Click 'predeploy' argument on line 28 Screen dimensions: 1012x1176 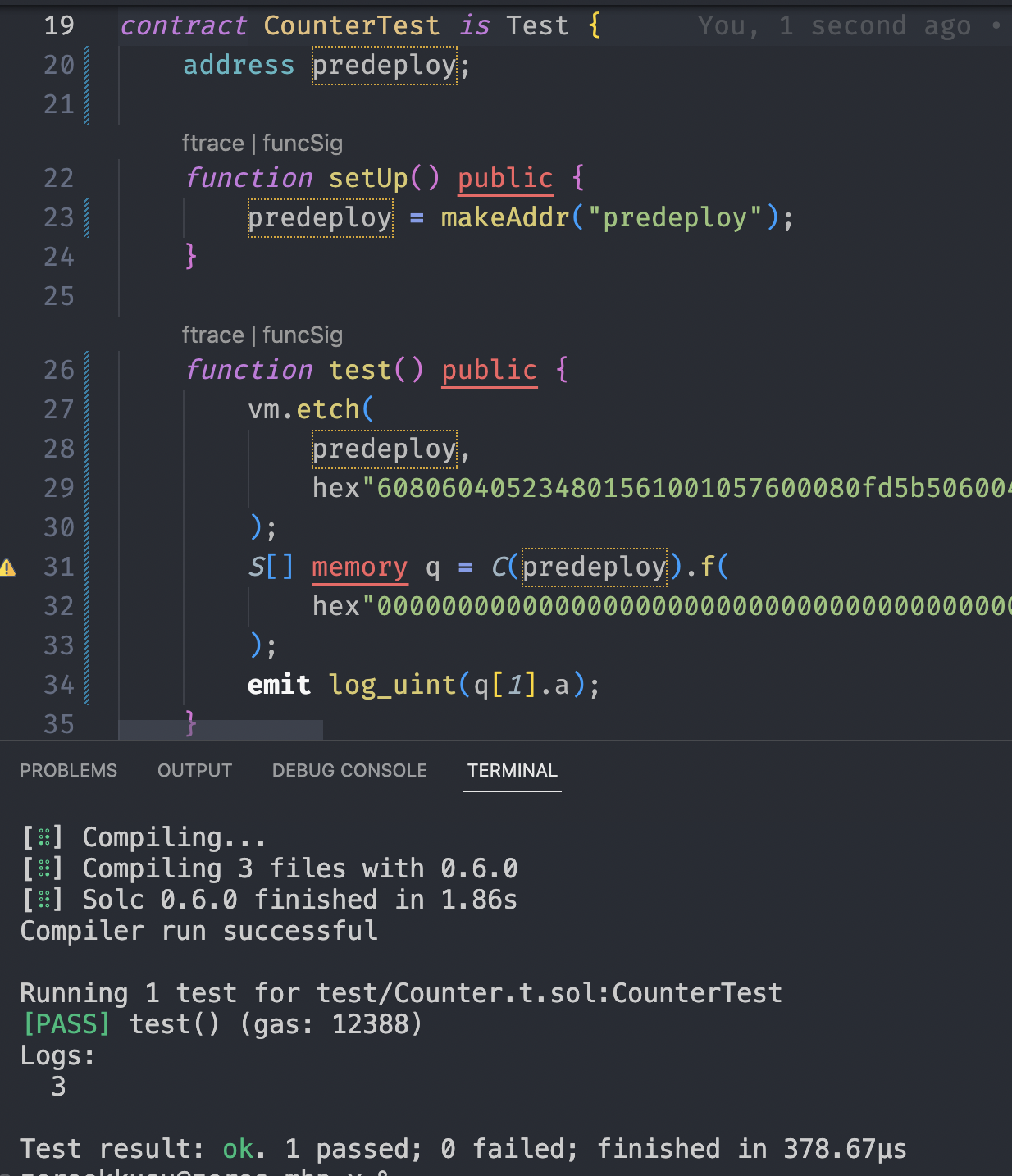[384, 449]
